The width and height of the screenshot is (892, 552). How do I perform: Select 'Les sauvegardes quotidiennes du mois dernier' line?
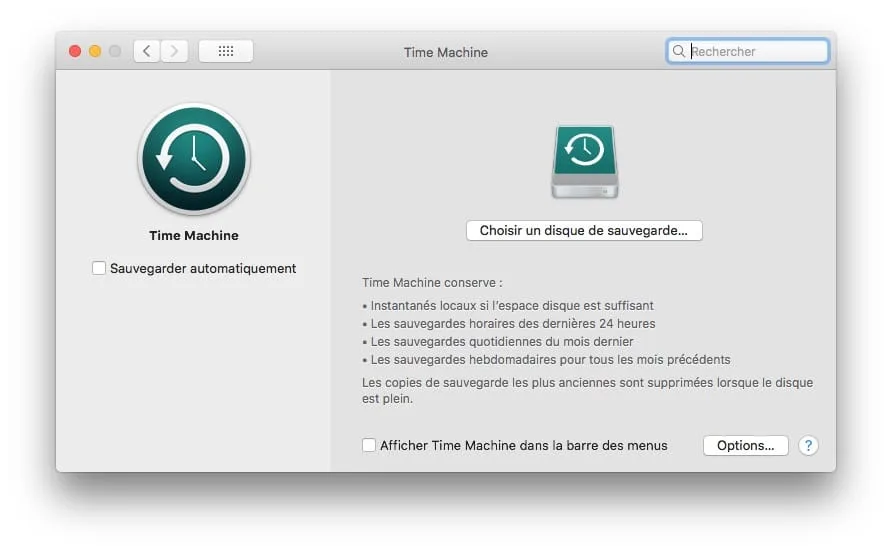point(498,341)
